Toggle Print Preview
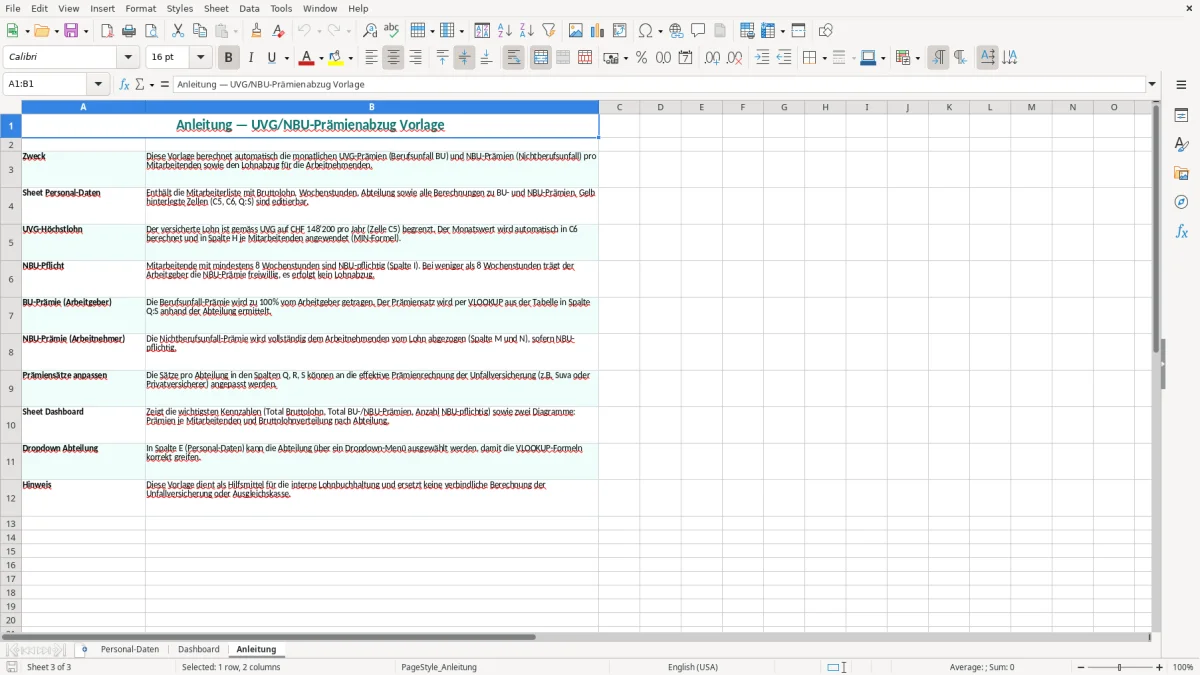 tap(151, 31)
